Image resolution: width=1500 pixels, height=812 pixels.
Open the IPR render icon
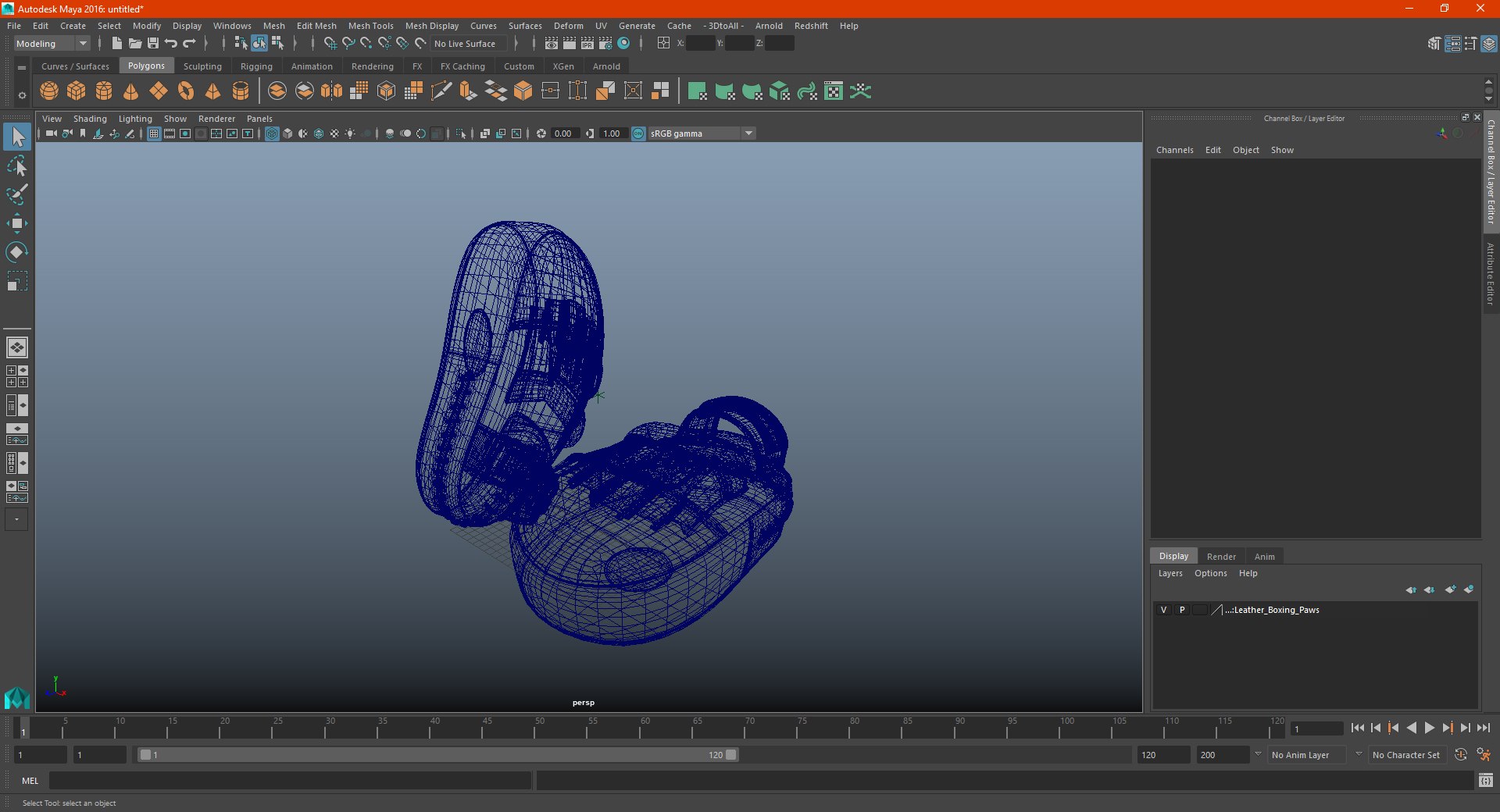tap(587, 44)
